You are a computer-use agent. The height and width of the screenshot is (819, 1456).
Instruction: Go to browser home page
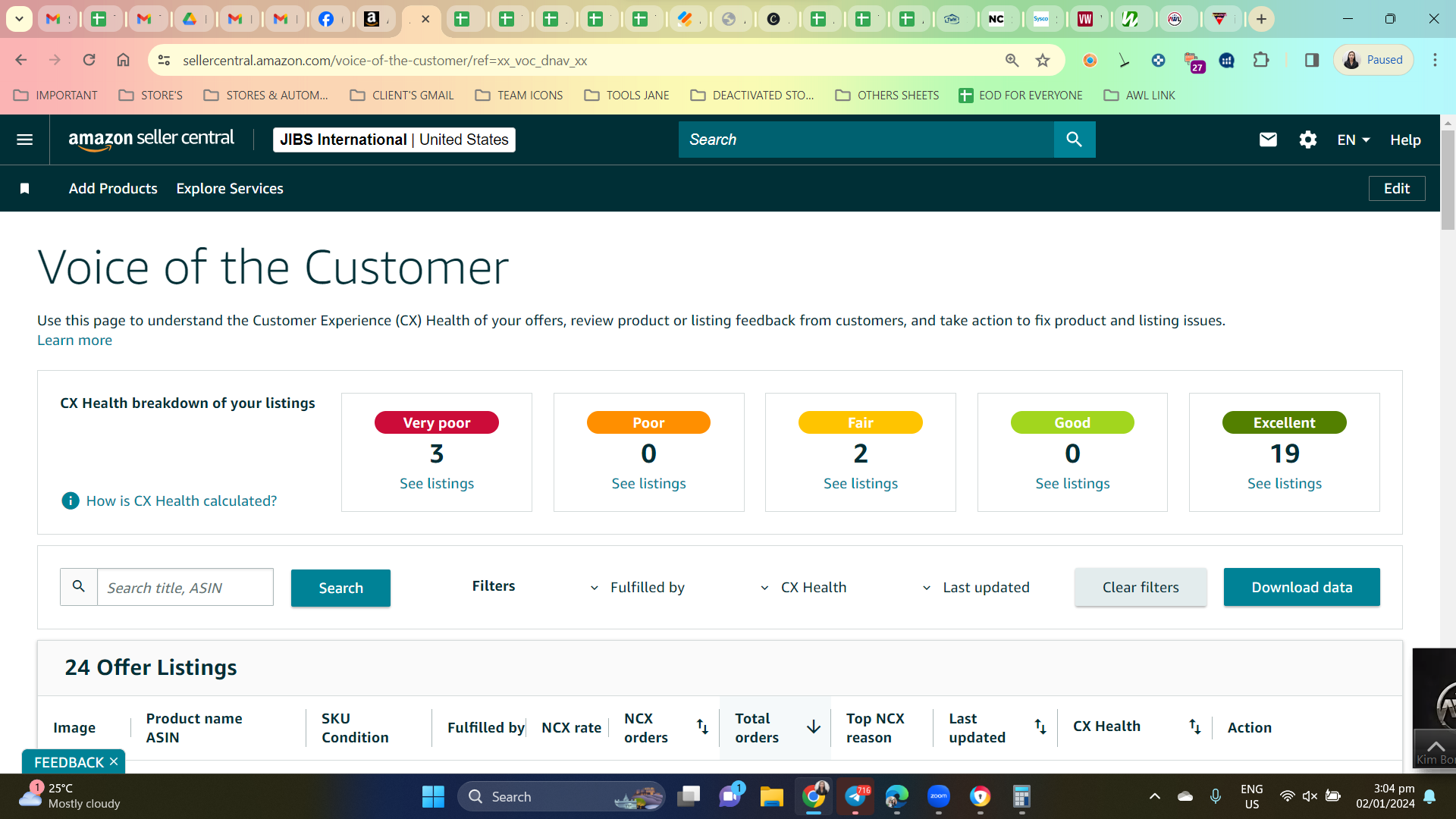pos(123,60)
